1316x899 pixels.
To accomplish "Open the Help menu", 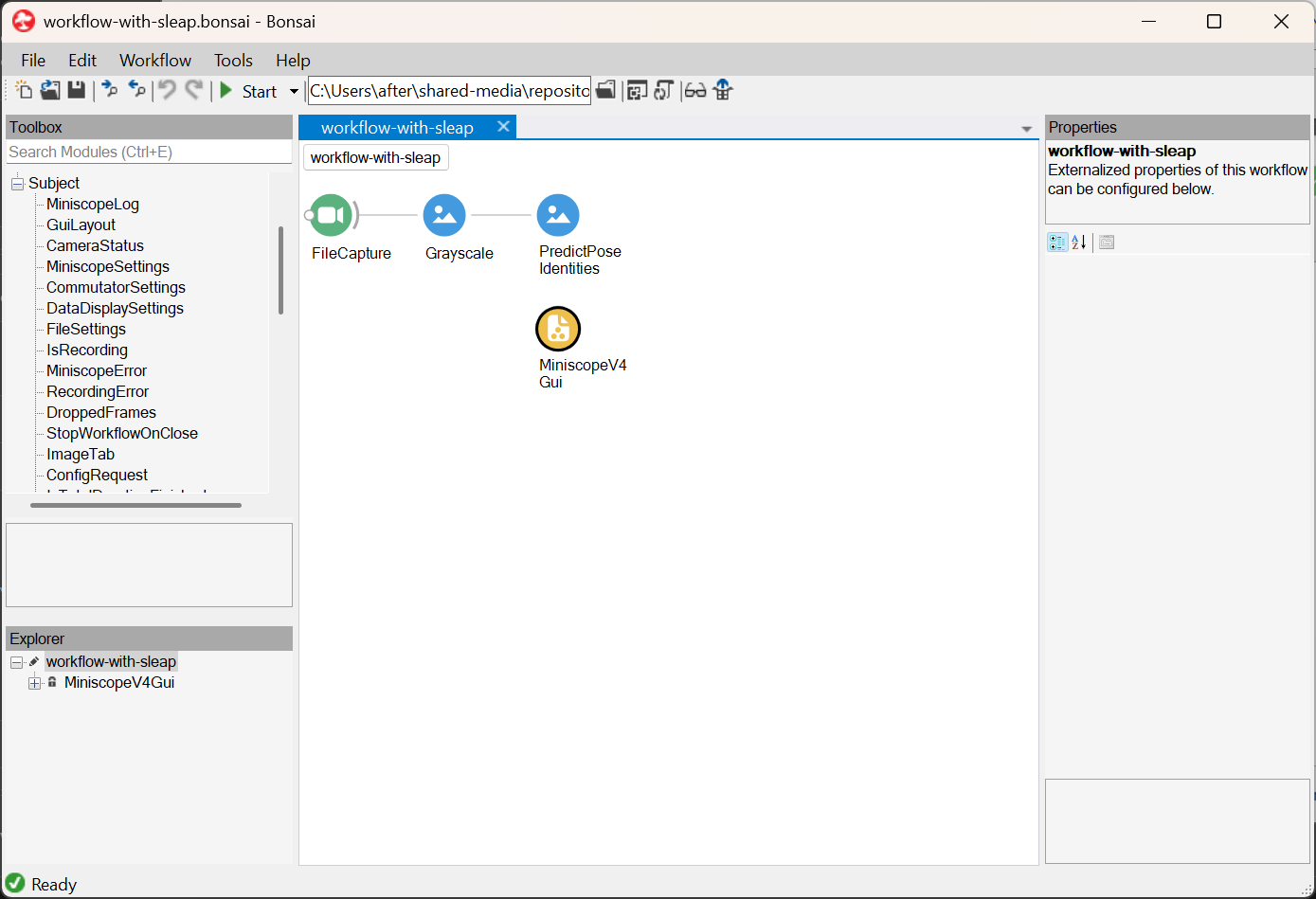I will coord(293,61).
